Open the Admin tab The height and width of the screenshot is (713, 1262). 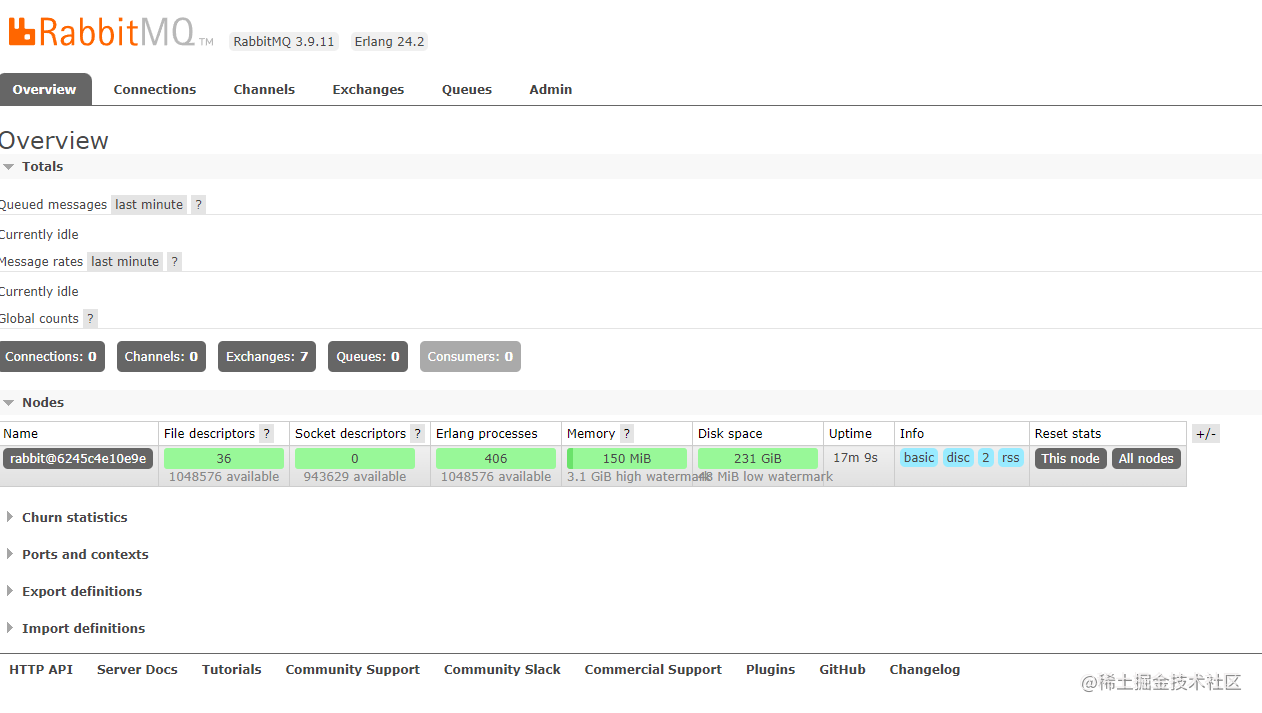(550, 89)
